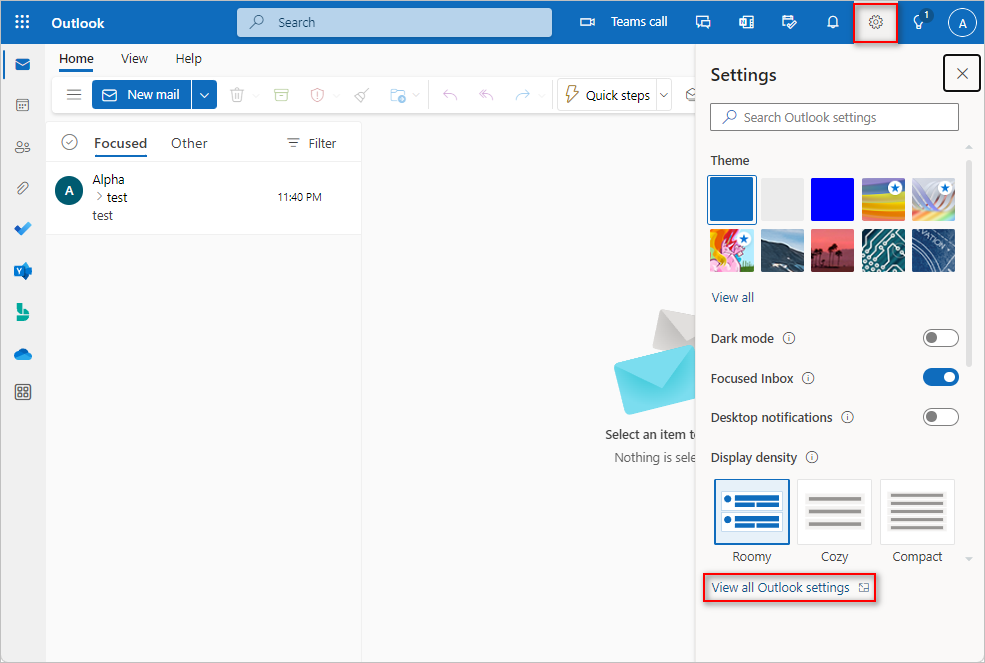Enable Desktop notifications switch
The width and height of the screenshot is (985, 663).
[x=940, y=417]
